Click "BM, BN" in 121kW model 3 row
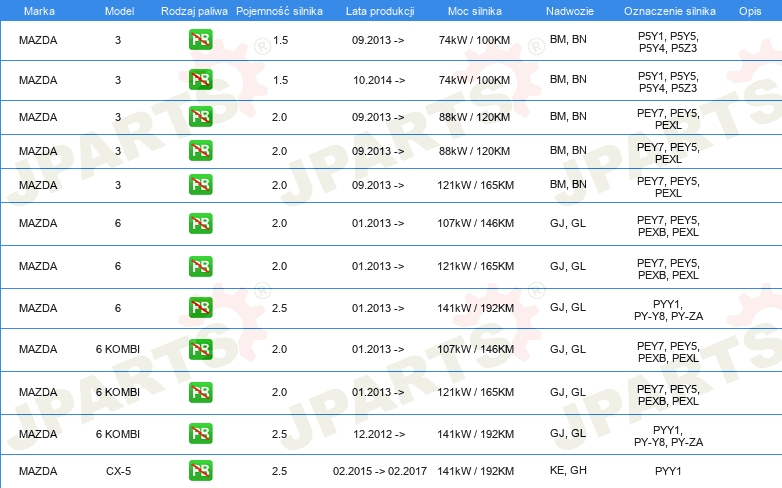 (568, 184)
